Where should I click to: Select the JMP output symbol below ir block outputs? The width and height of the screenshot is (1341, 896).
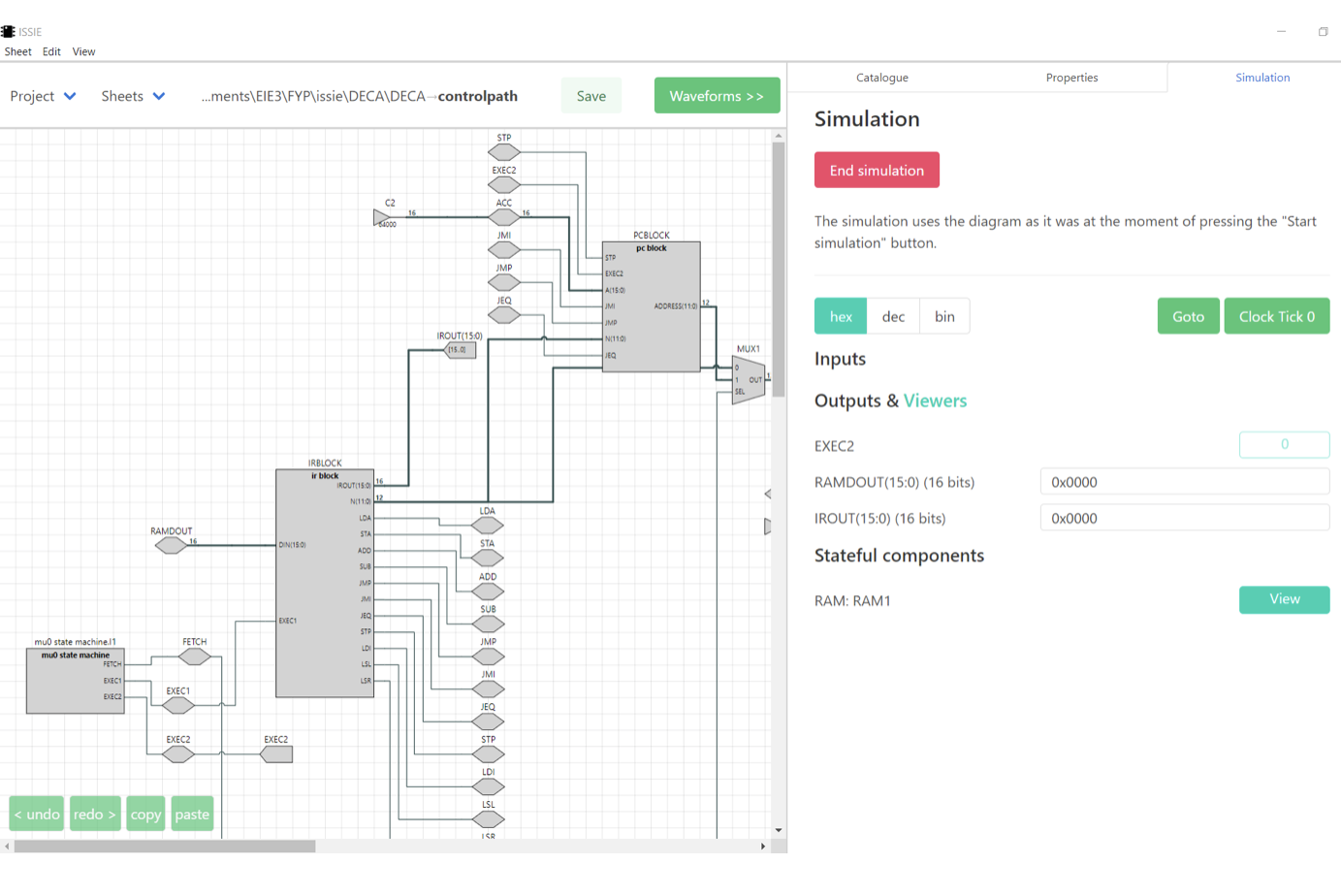(488, 656)
